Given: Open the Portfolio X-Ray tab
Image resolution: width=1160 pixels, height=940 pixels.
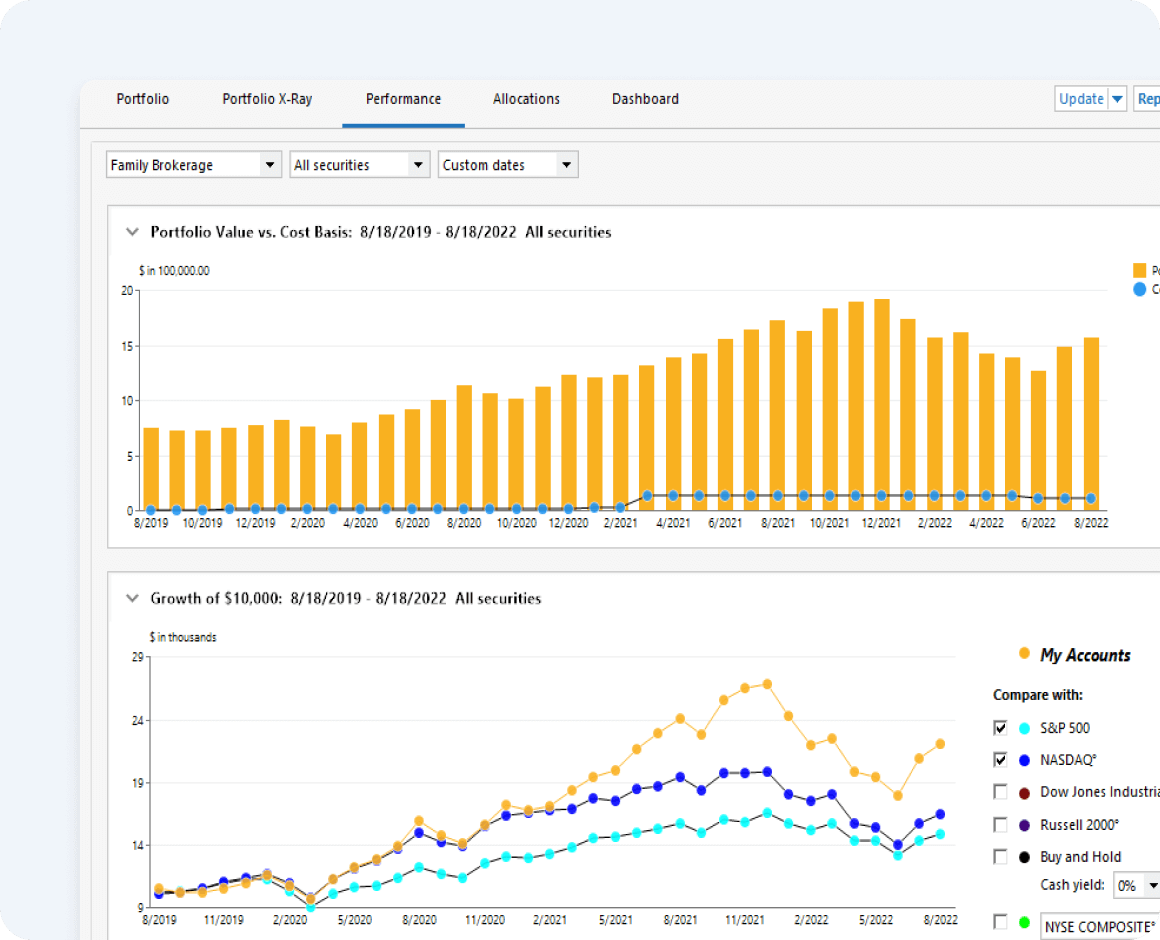Looking at the screenshot, I should pos(266,99).
